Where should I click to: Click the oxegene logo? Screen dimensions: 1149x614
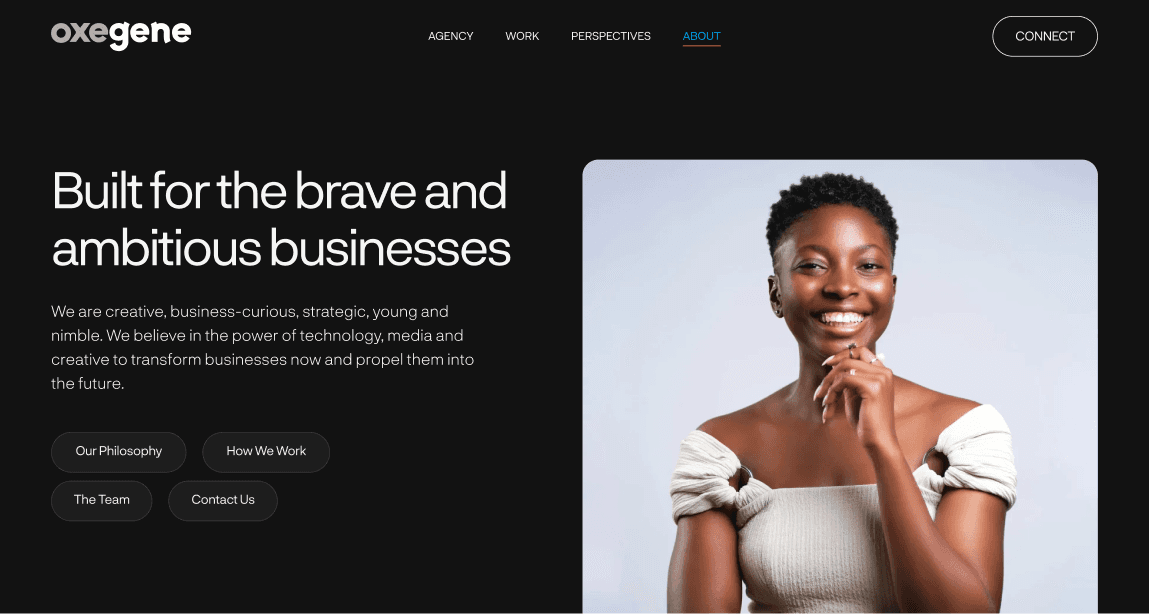tap(121, 34)
